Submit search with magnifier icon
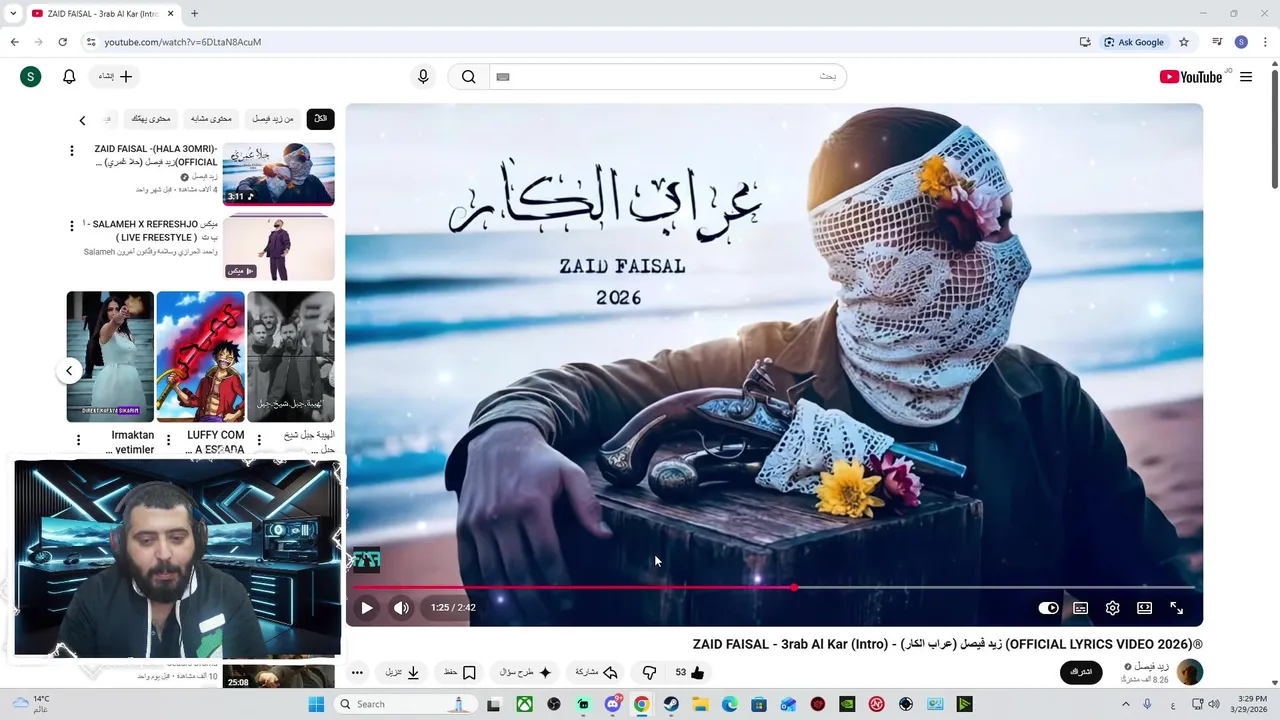The image size is (1280, 720). (468, 77)
